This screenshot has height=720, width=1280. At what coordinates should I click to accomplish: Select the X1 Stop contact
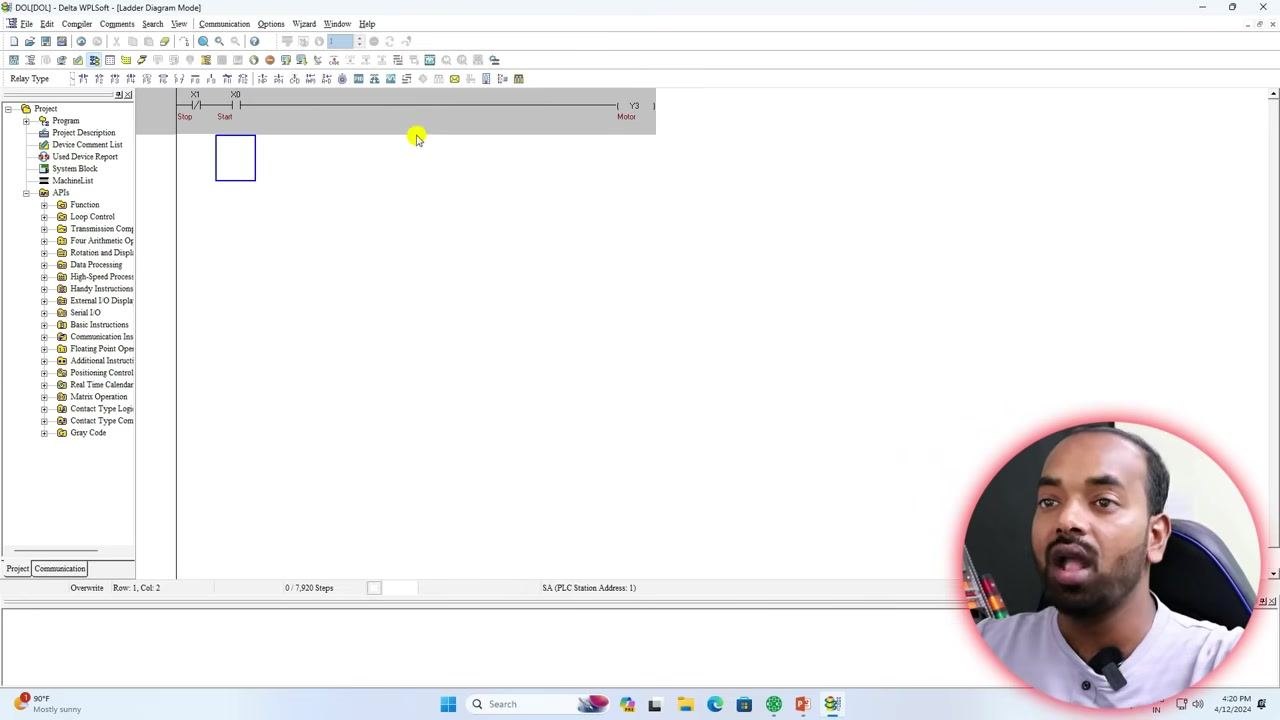tap(195, 105)
